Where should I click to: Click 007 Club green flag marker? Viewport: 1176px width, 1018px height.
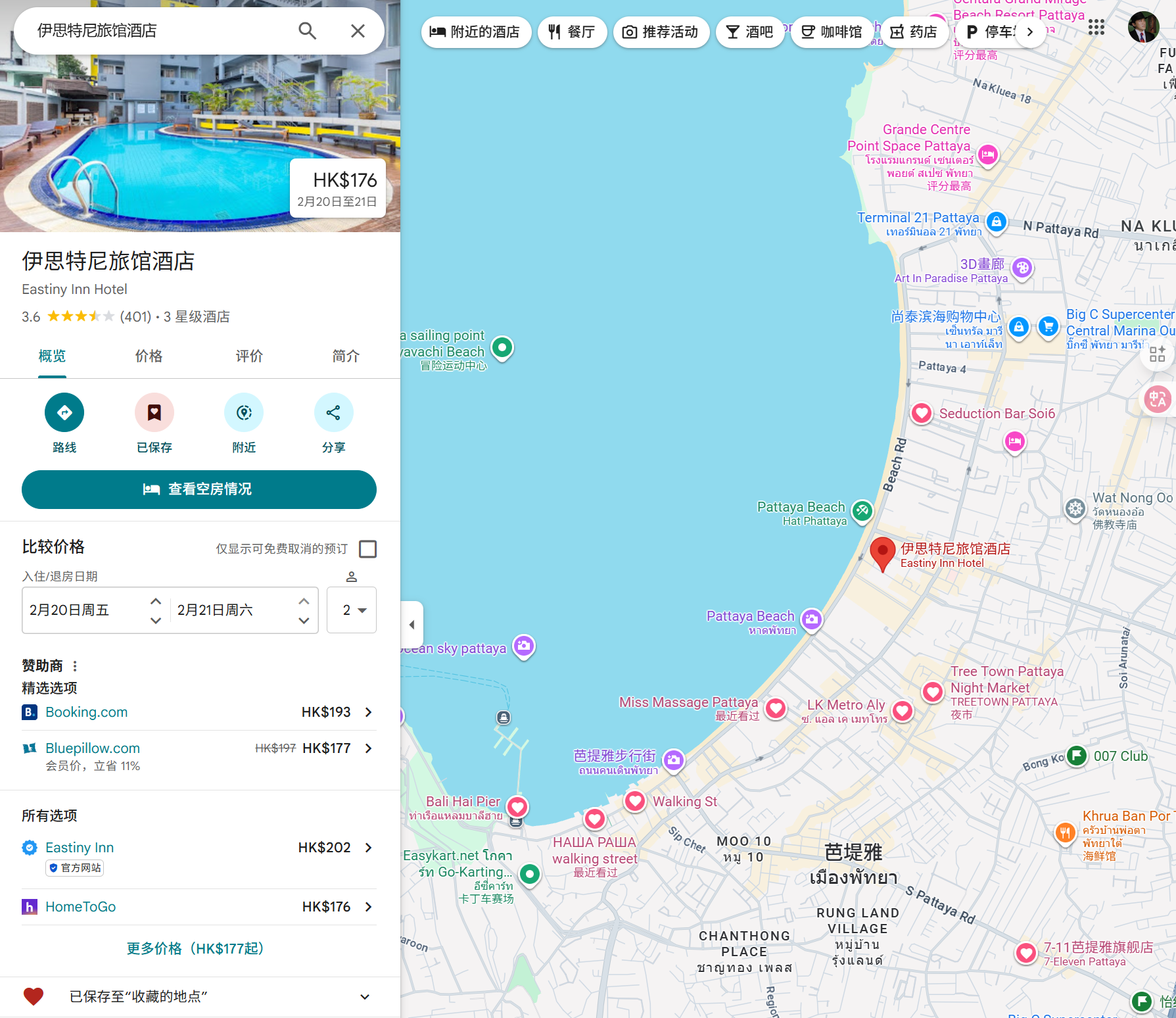coord(1077,756)
